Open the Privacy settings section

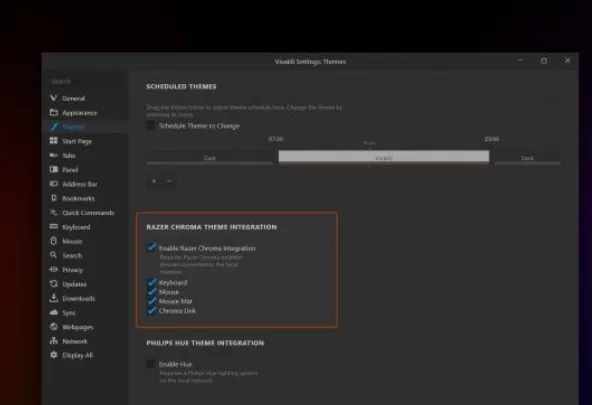[72, 270]
